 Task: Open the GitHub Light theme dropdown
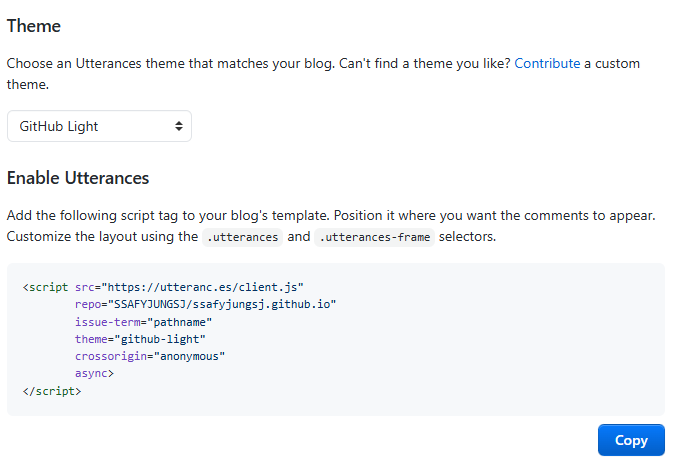[x=99, y=126]
